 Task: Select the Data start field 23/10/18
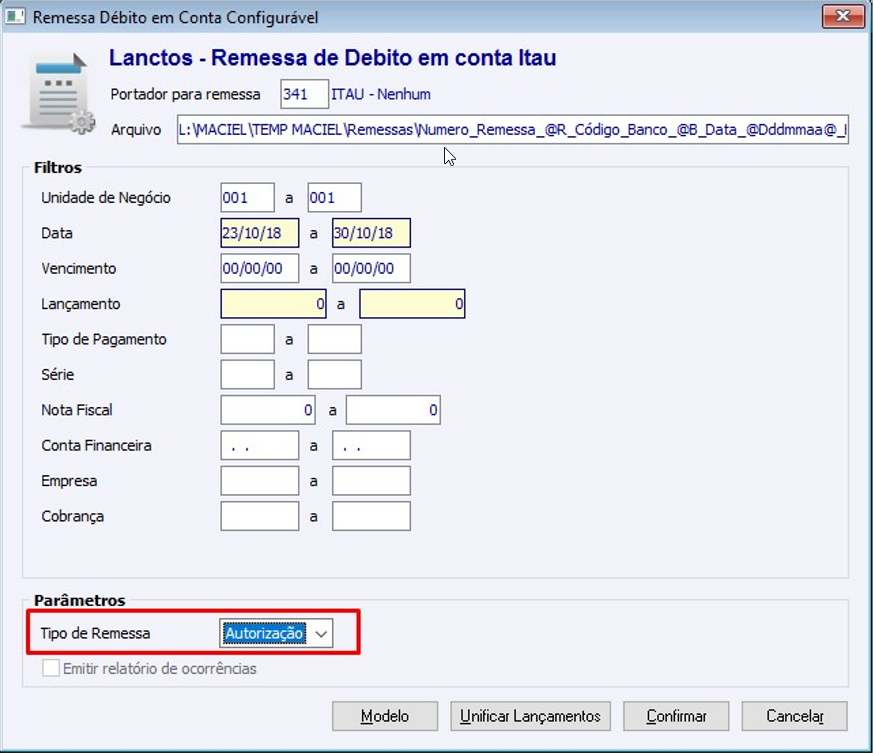tap(259, 233)
